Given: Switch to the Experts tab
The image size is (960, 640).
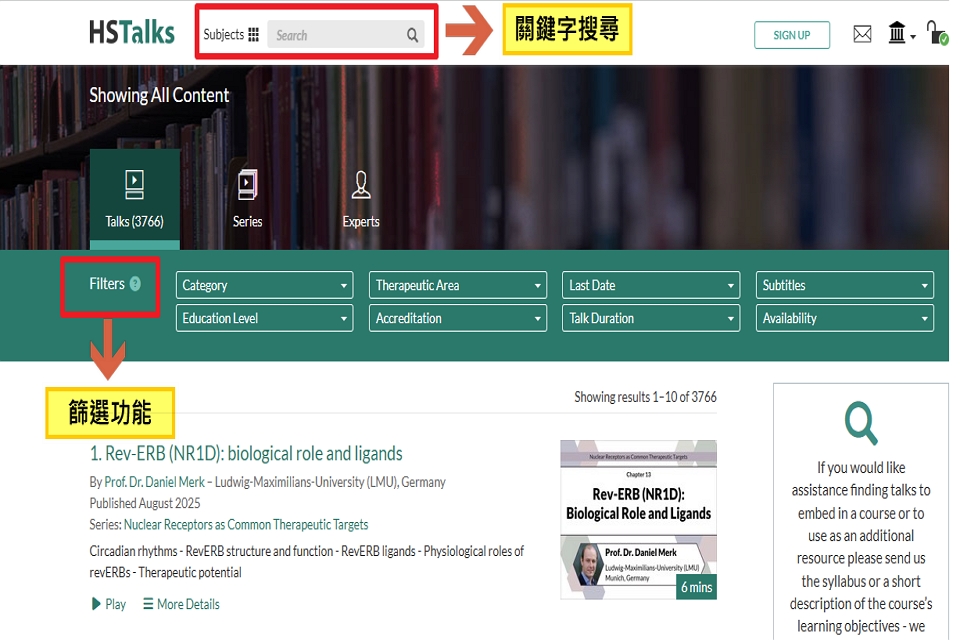Looking at the screenshot, I should [x=361, y=199].
